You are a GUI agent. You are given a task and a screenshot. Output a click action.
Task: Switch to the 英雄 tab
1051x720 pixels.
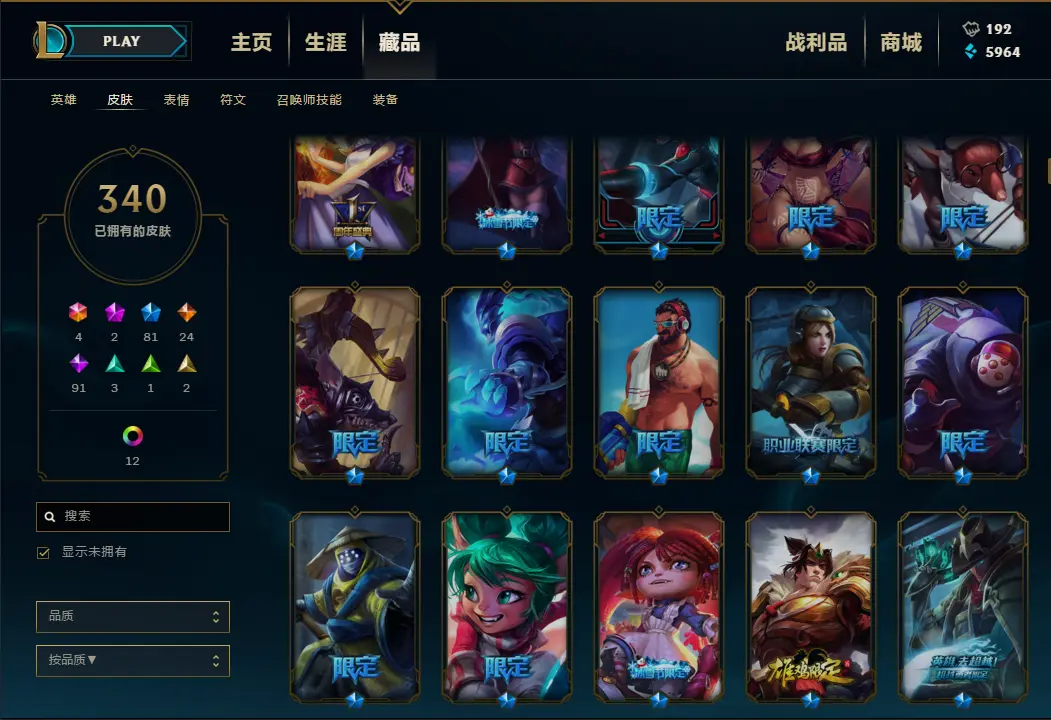click(x=64, y=100)
